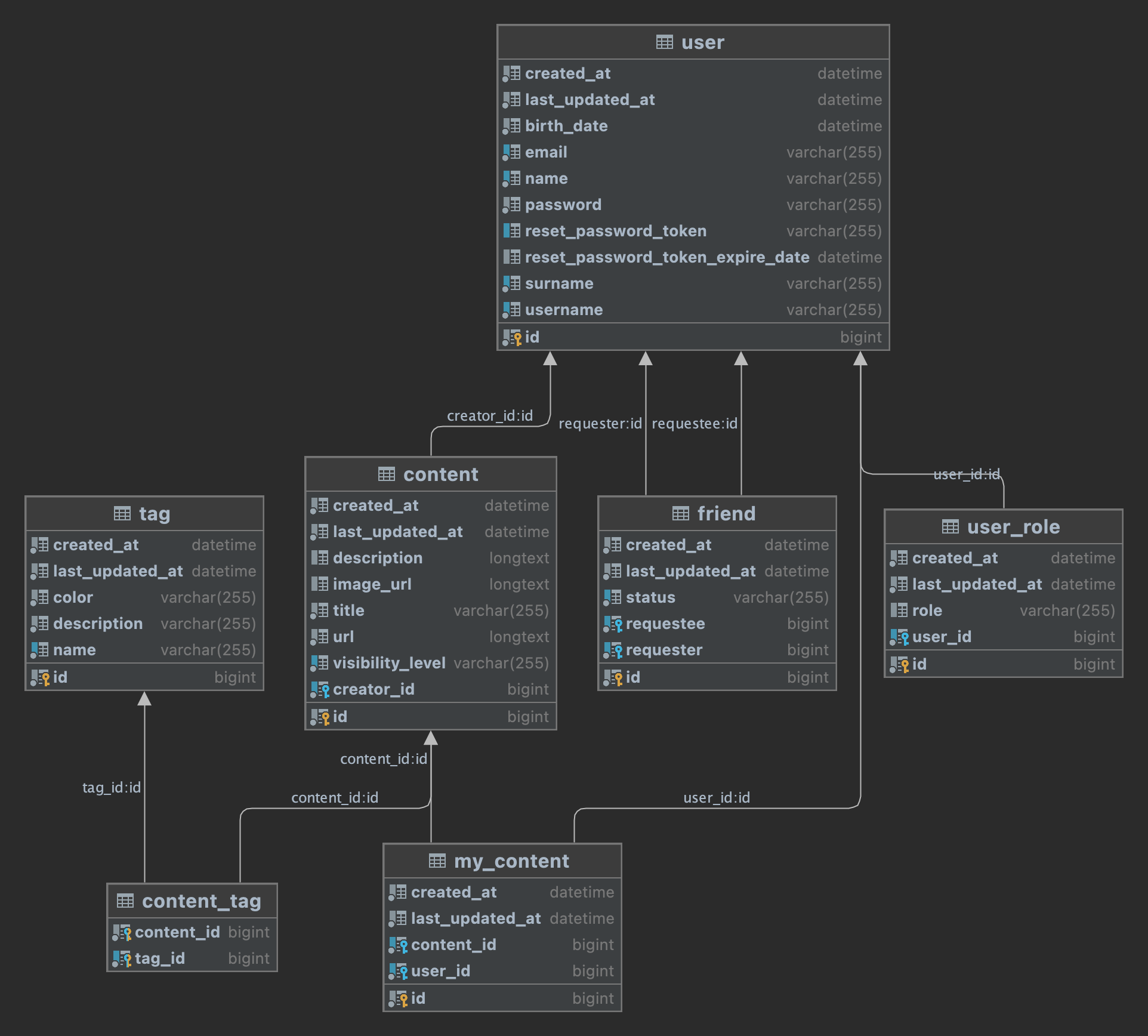This screenshot has width=1148, height=1036.
Task: Click the foreign key icon beside requester
Action: 613,650
